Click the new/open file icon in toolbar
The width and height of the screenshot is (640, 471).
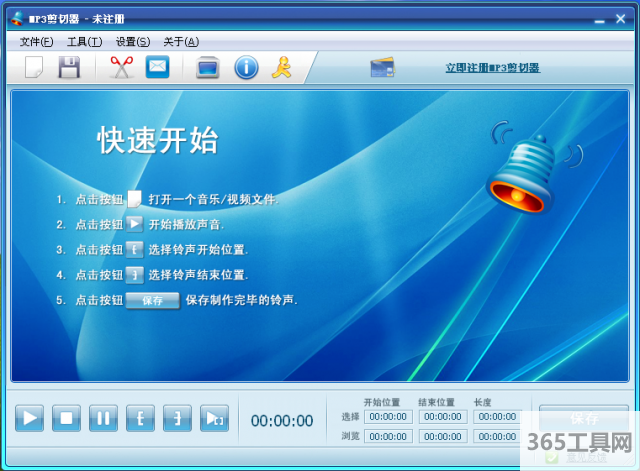tap(34, 68)
